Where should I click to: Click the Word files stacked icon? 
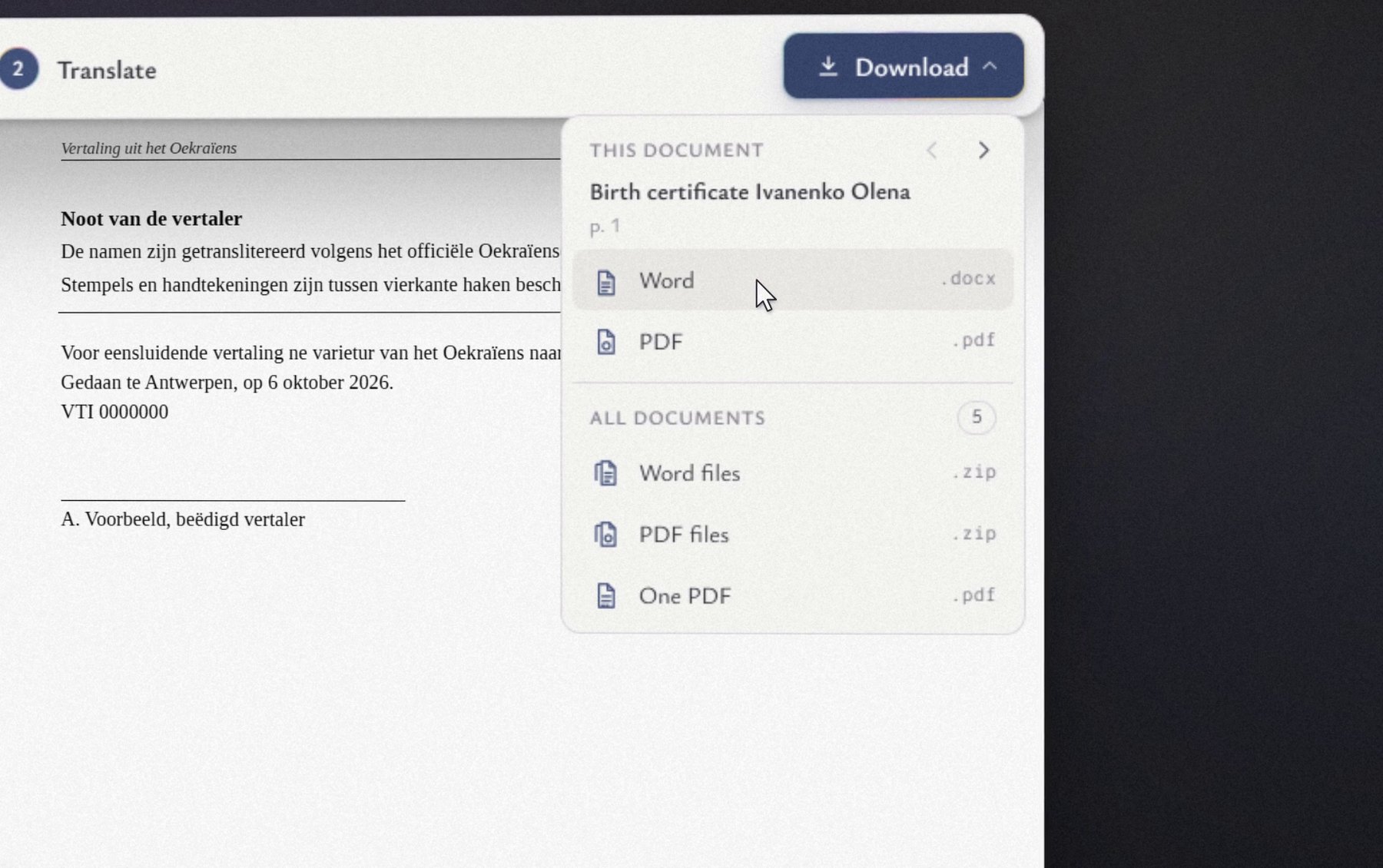[605, 473]
